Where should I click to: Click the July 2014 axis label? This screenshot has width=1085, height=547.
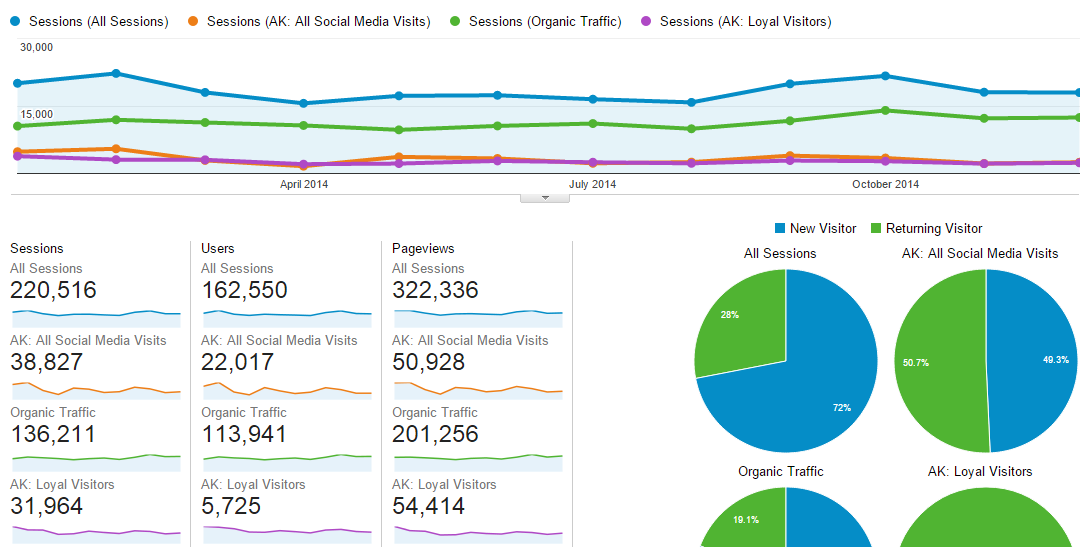[x=592, y=184]
